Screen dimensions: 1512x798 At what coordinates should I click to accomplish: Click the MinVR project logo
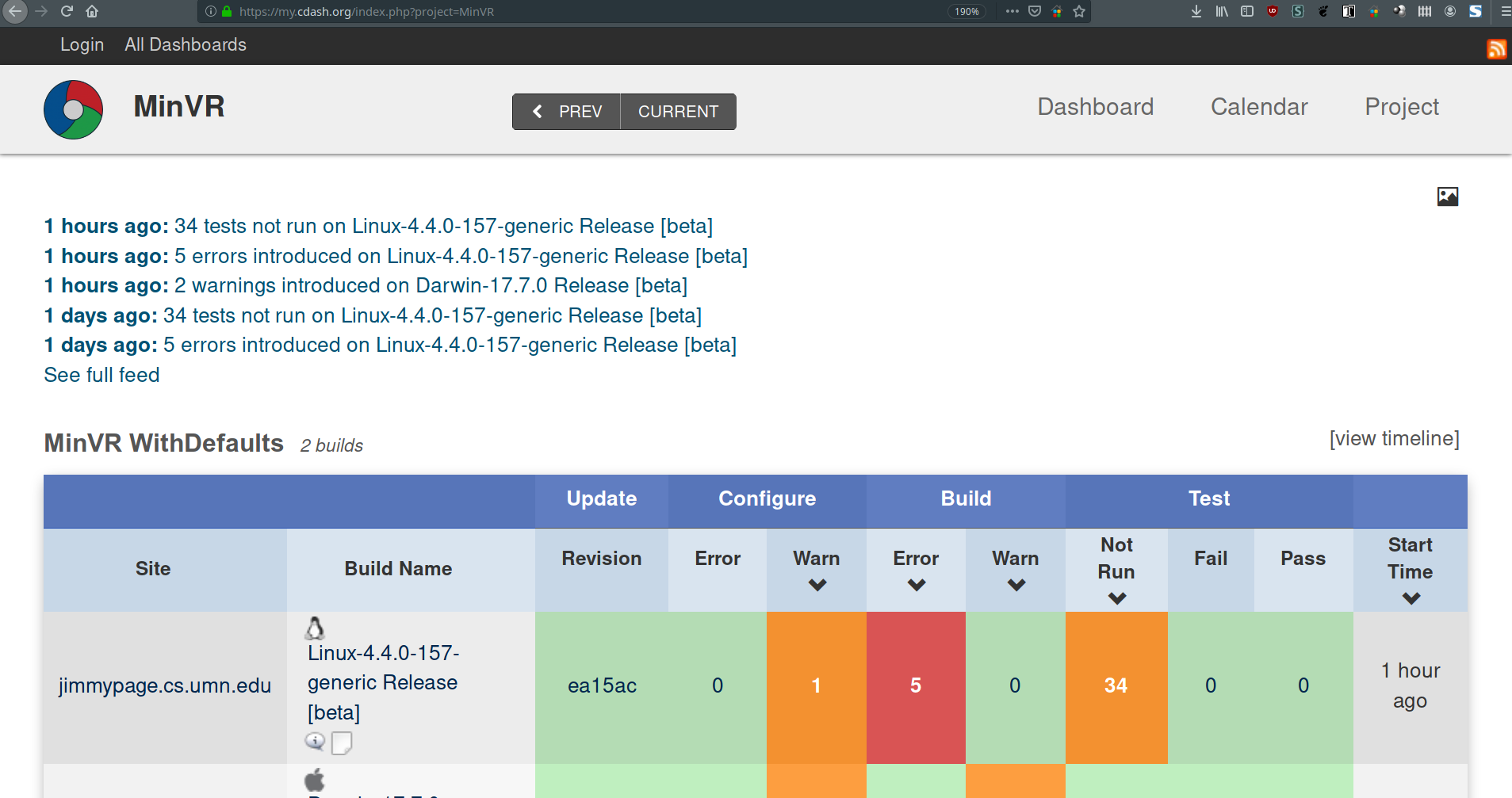(73, 109)
